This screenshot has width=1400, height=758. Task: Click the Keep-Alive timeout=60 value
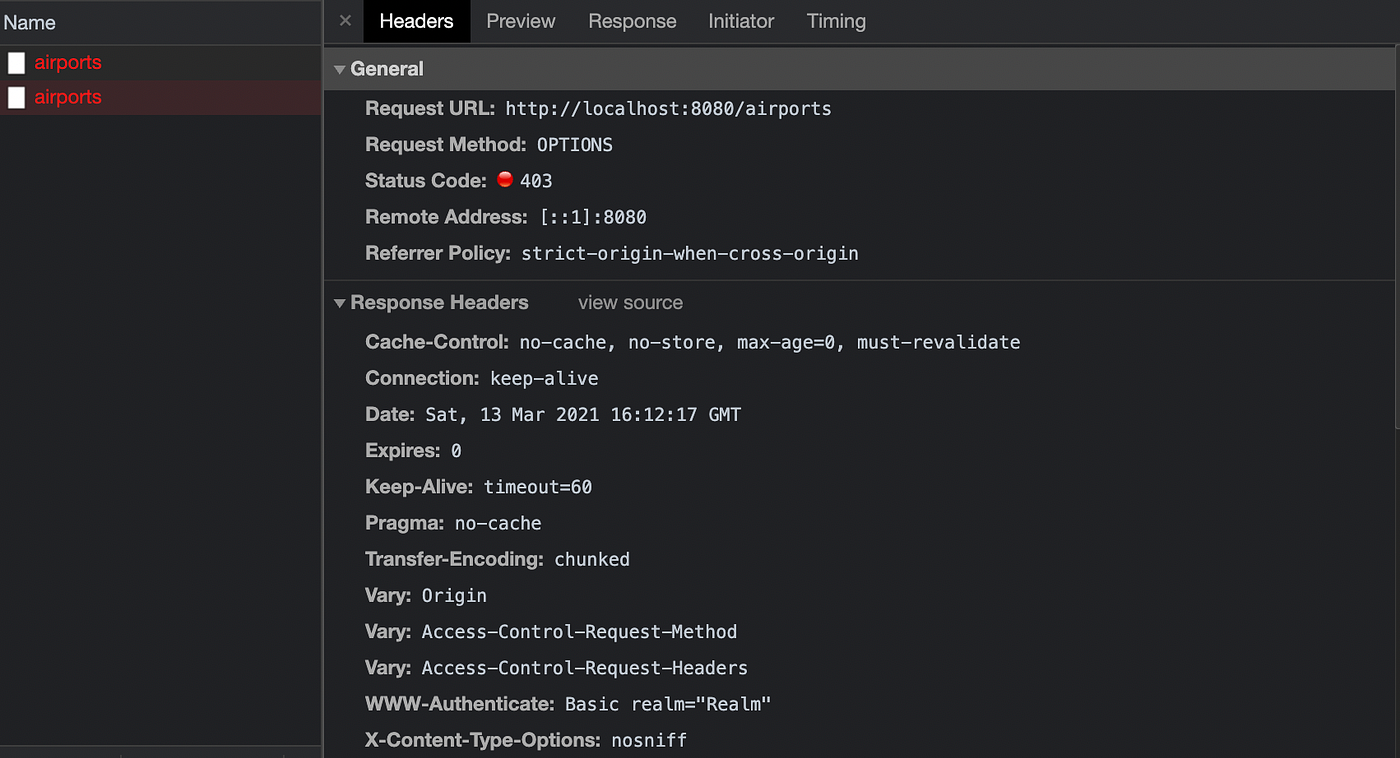click(x=538, y=487)
